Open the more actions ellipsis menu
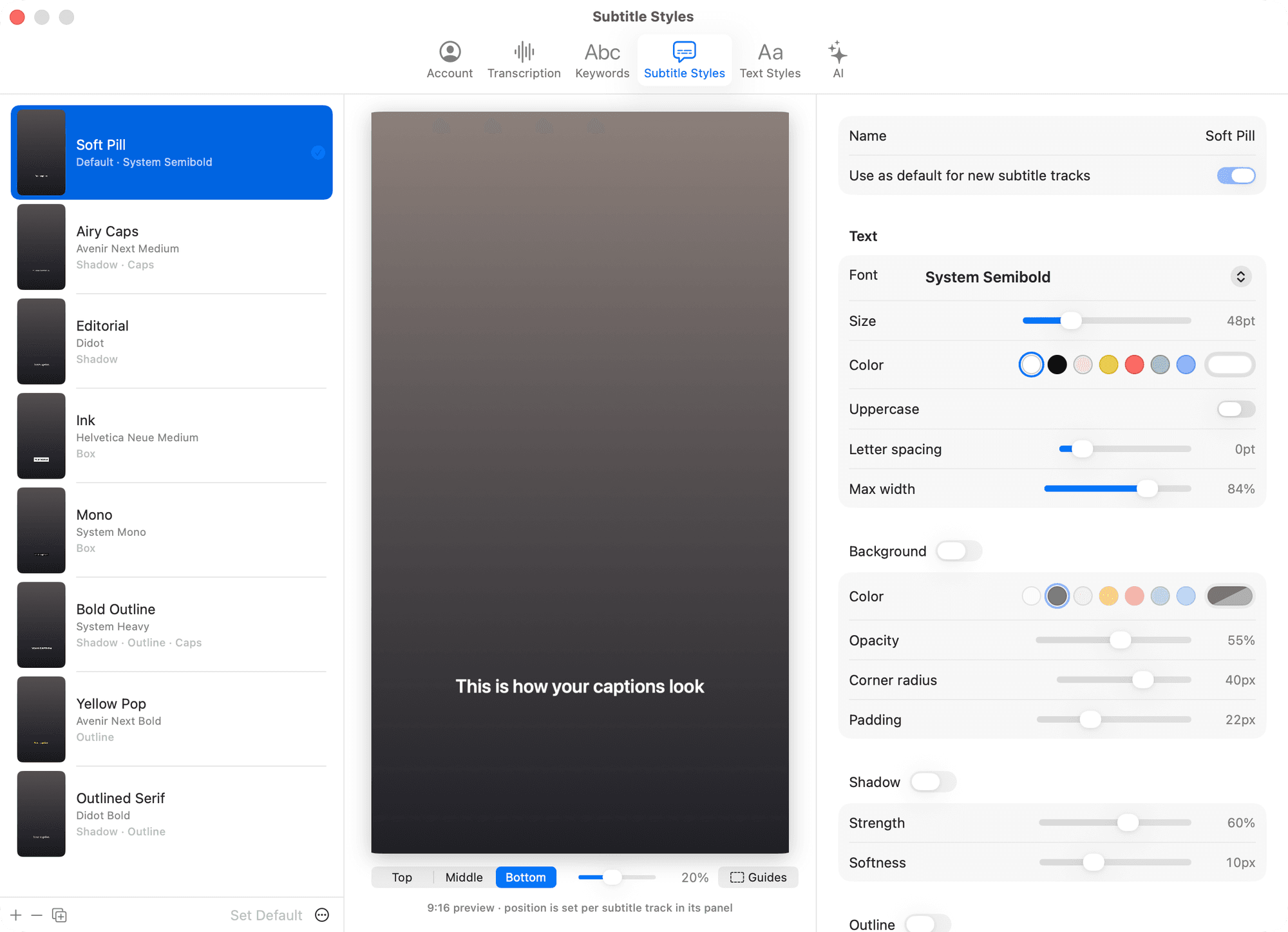 (x=322, y=915)
